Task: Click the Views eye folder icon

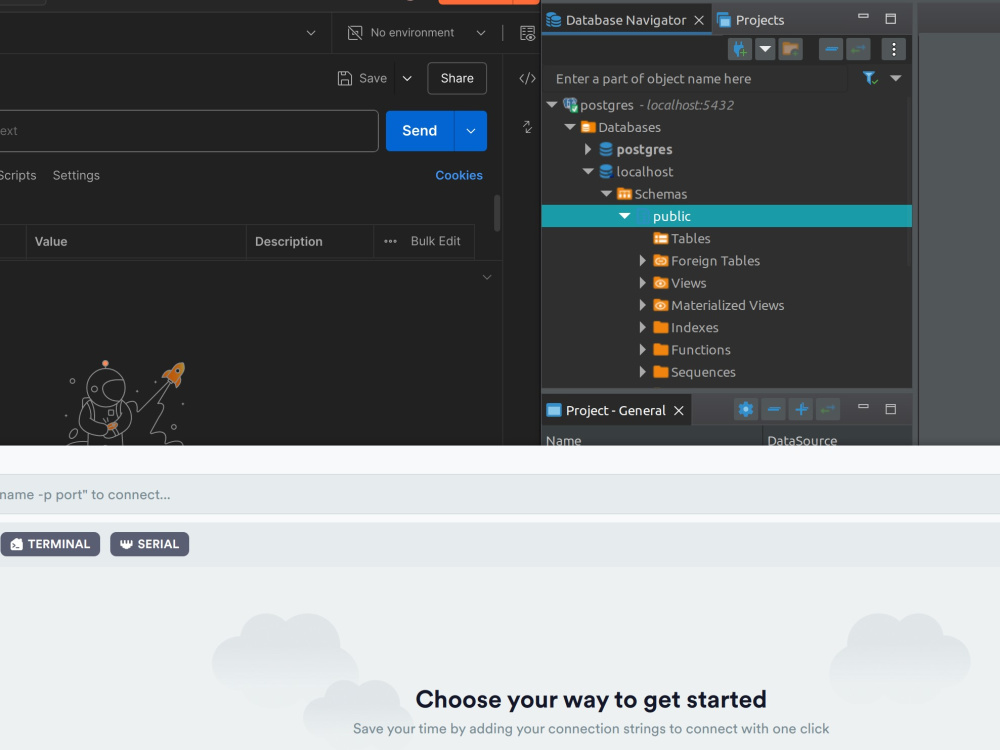Action: (x=661, y=283)
